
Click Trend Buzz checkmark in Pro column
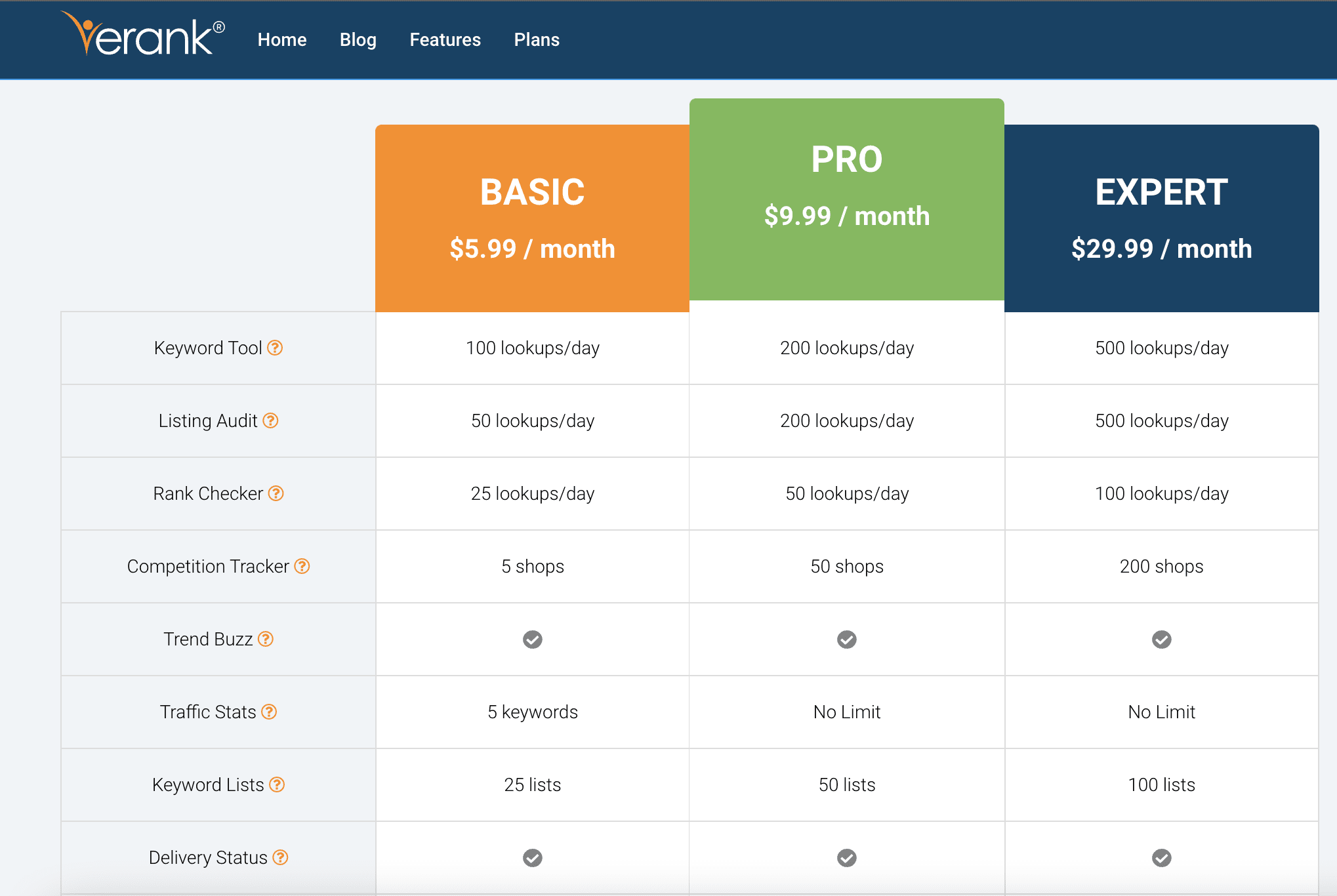click(x=847, y=640)
